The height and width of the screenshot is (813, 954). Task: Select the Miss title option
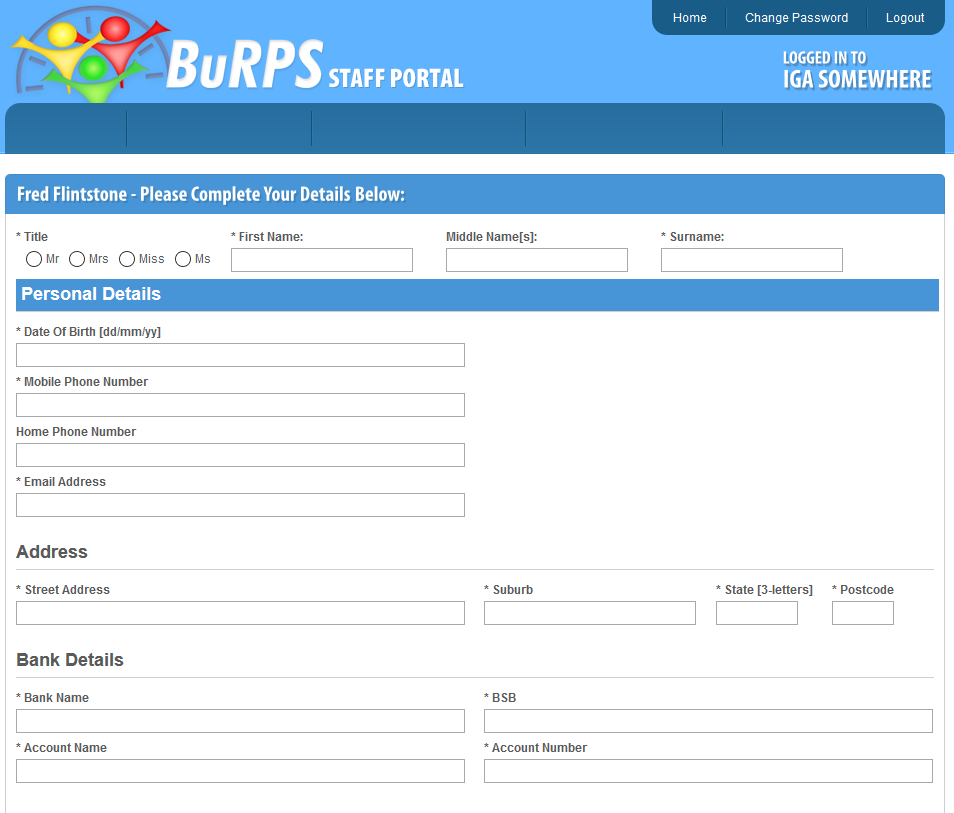pyautogui.click(x=127, y=259)
